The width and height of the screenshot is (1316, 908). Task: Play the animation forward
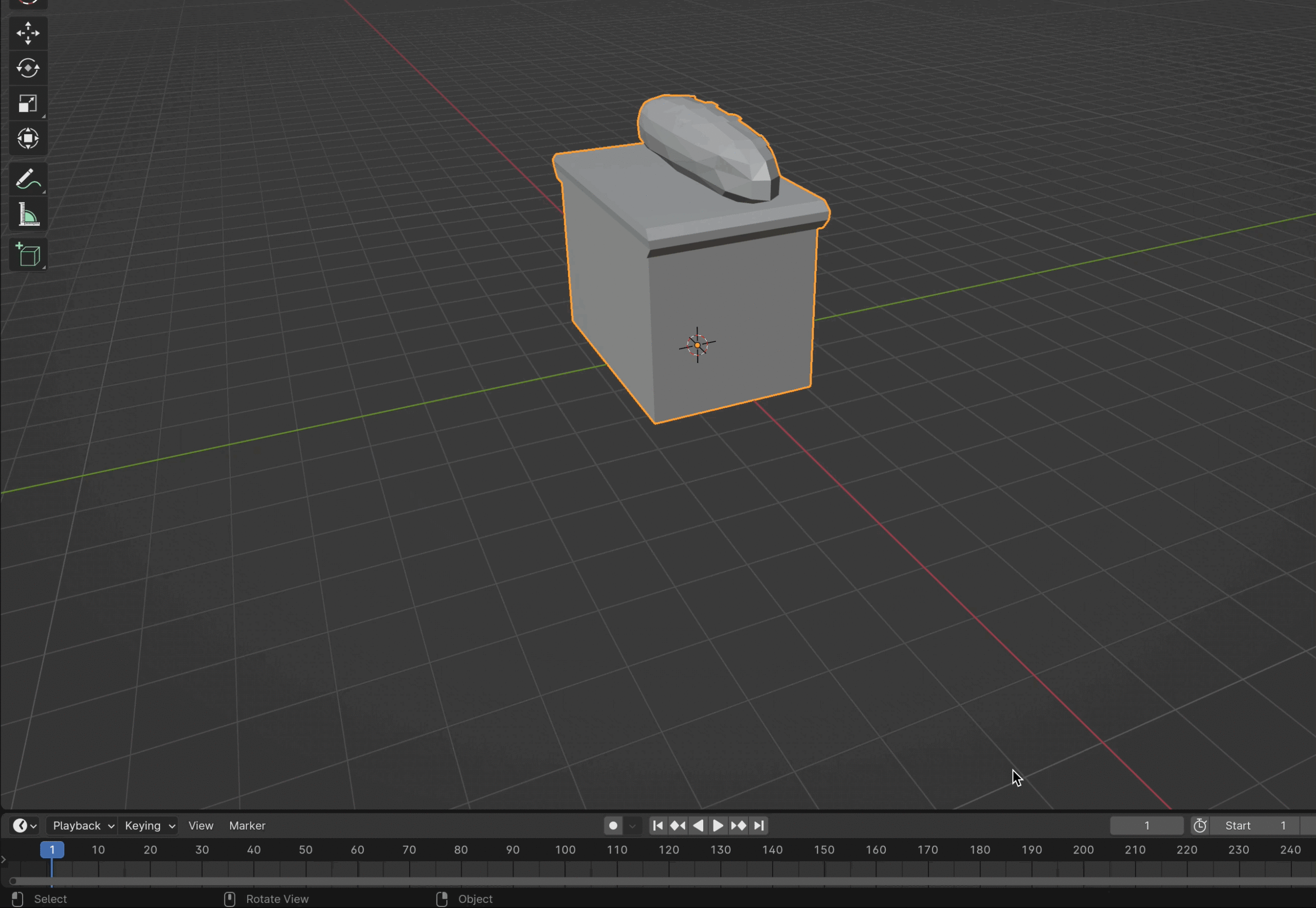click(x=718, y=826)
